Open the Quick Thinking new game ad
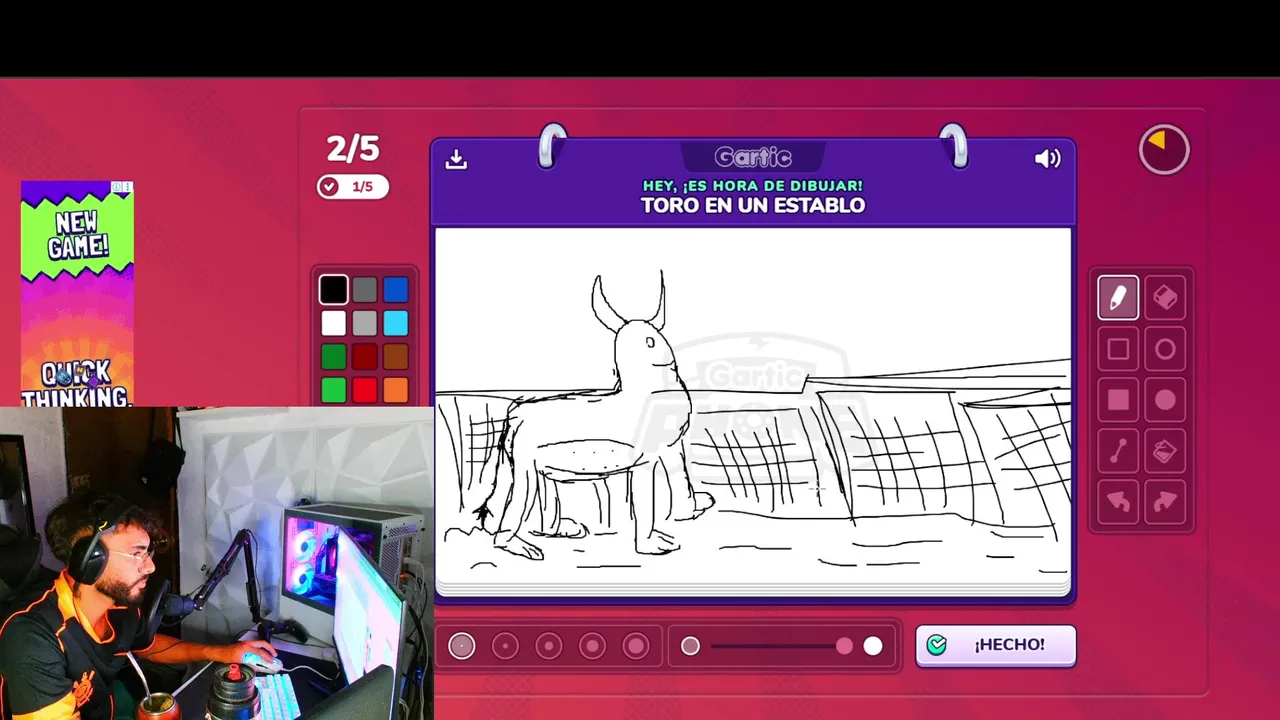1280x720 pixels. (77, 294)
